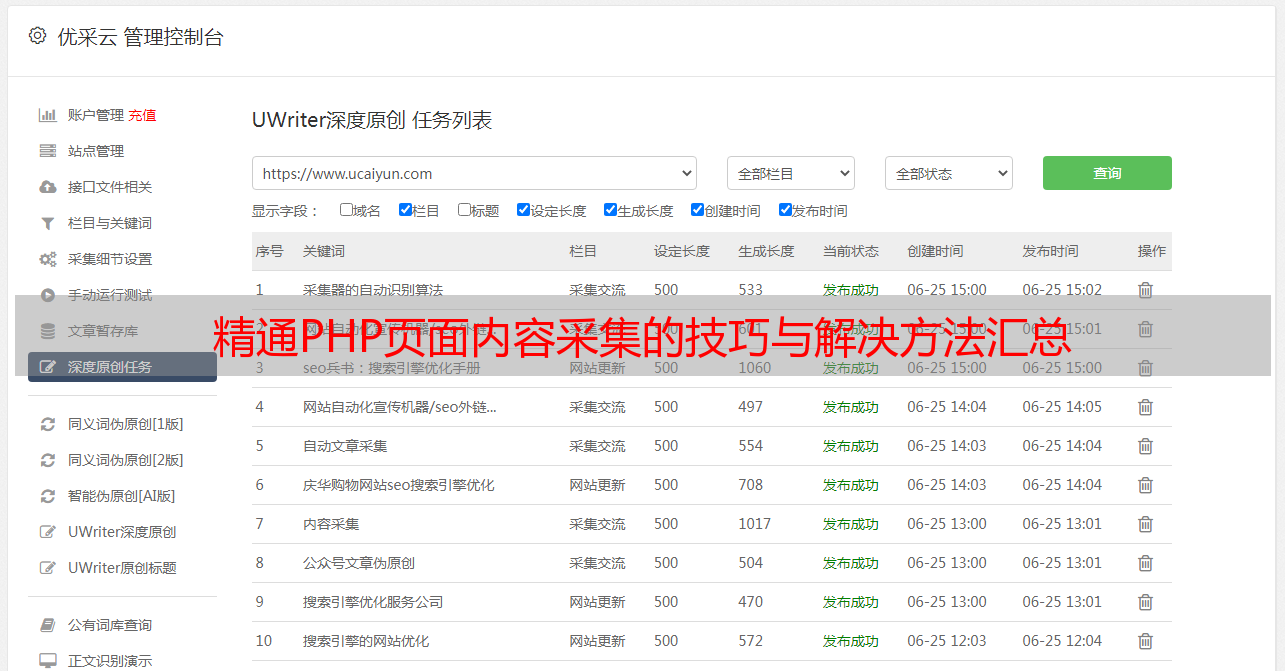Screen dimensions: 1285x671
Task: Delete task 内容采集 via trash icon
Action: pos(1146,524)
